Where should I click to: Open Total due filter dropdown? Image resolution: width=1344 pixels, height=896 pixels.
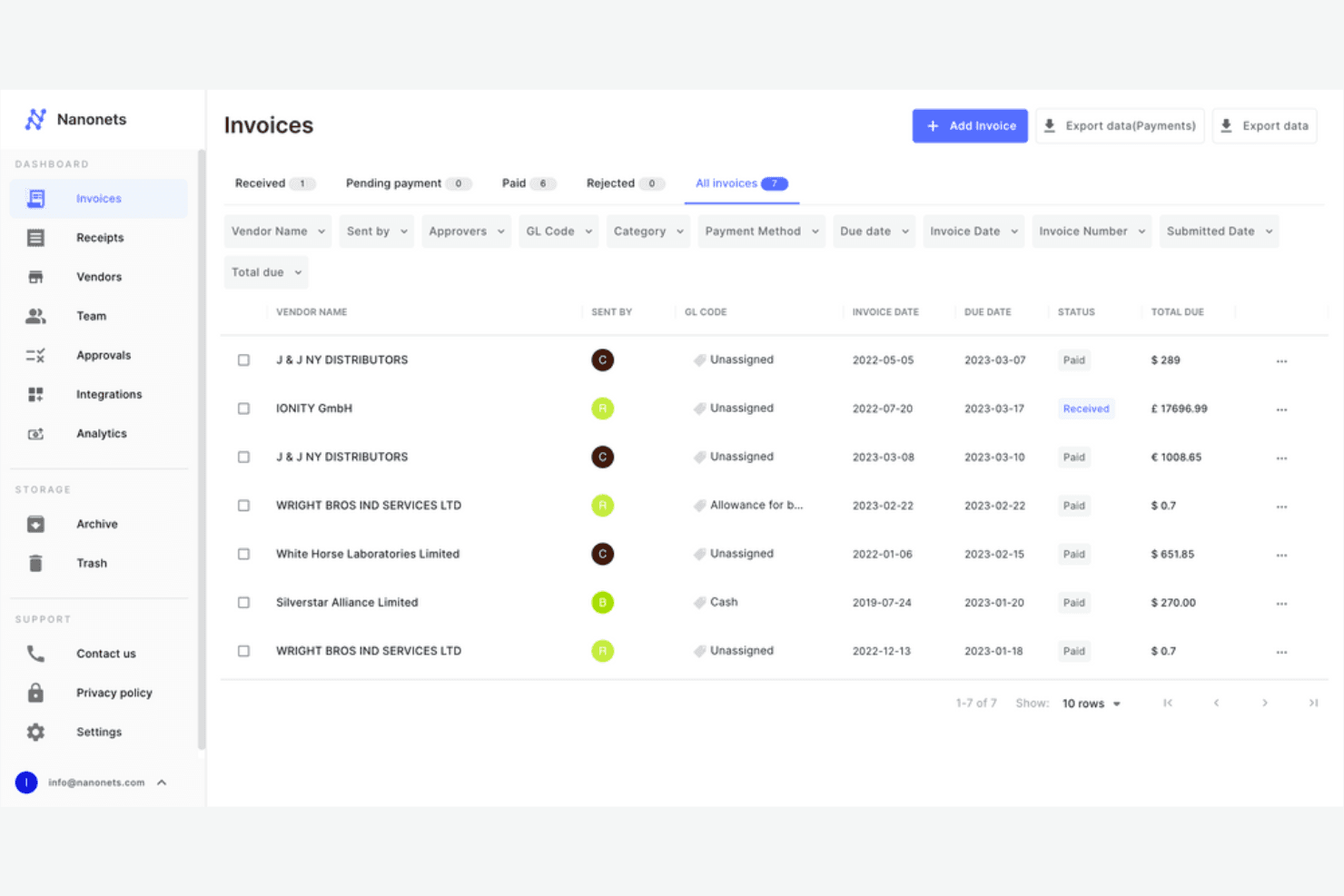(x=266, y=272)
